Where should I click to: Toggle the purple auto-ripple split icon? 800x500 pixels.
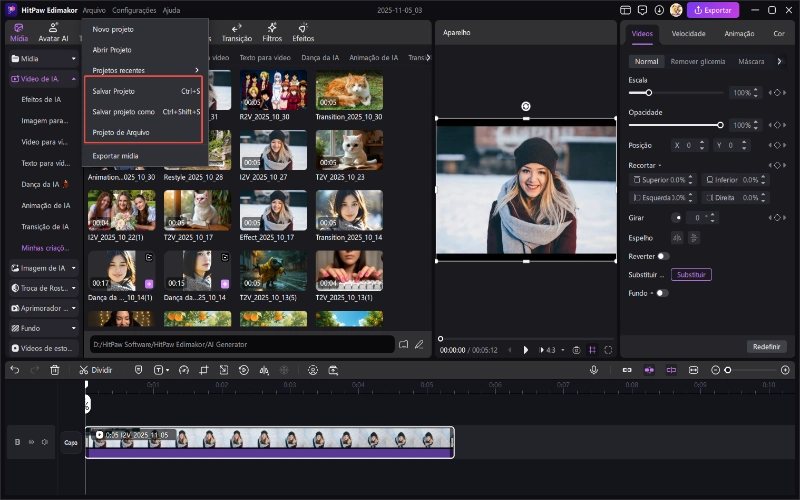671,370
